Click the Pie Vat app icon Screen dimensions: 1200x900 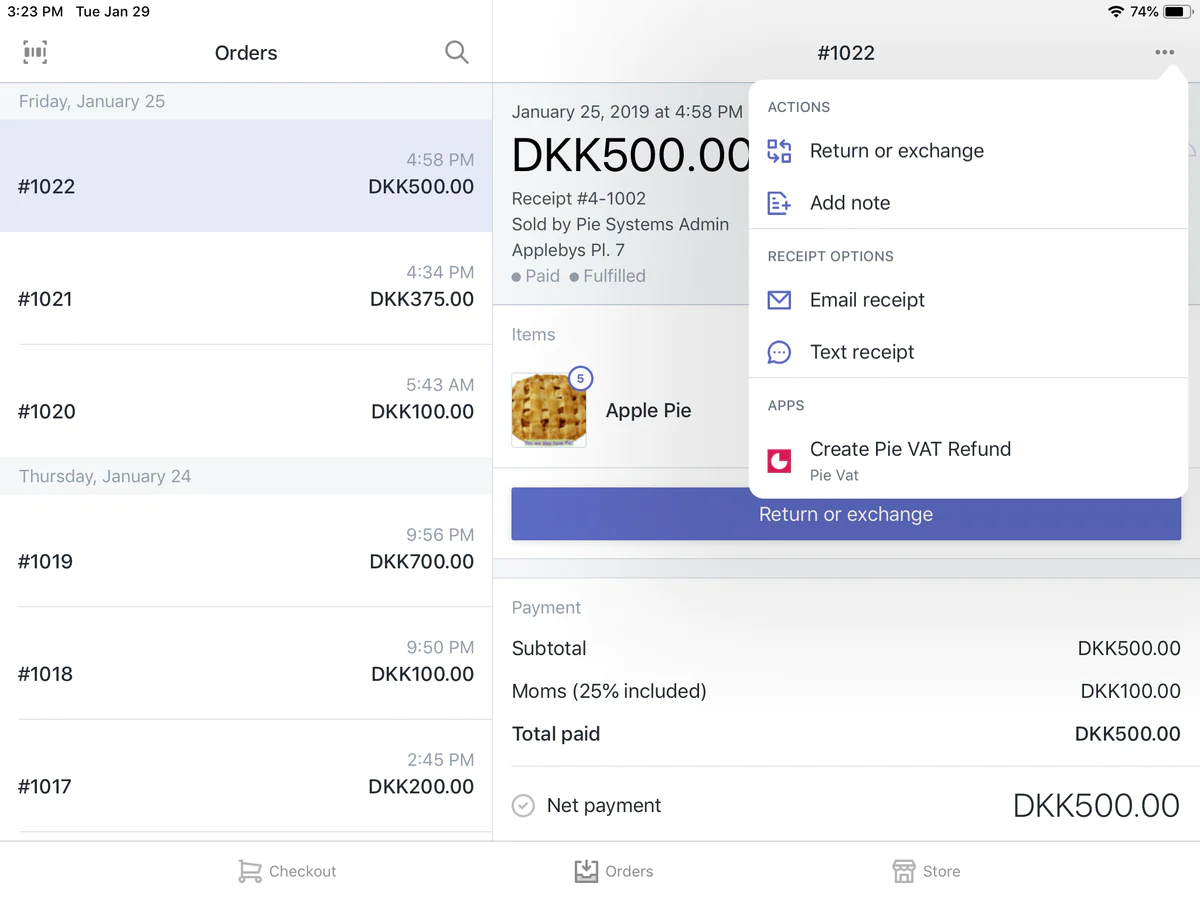(779, 460)
